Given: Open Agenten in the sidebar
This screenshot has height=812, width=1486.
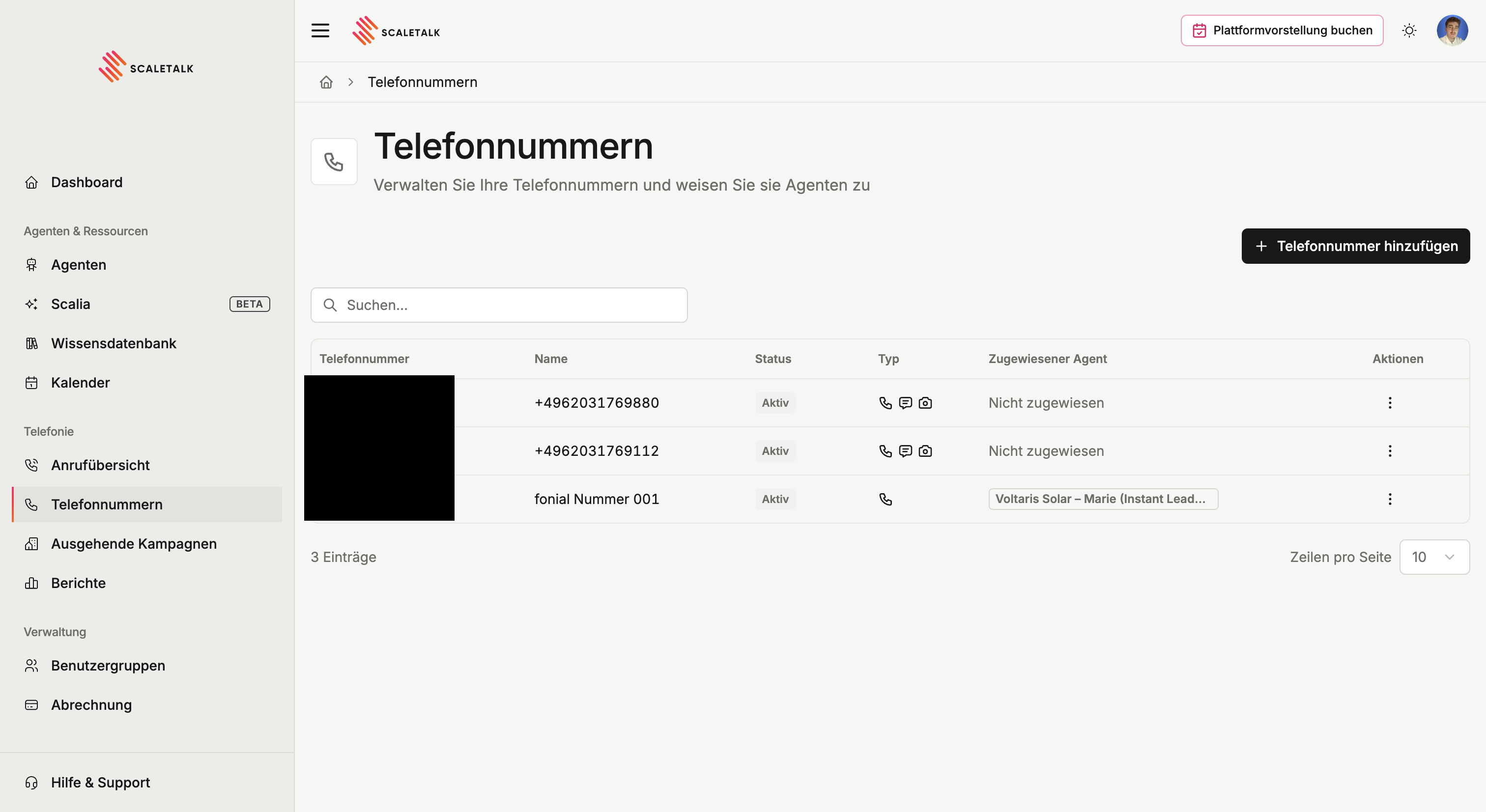Looking at the screenshot, I should click(x=147, y=265).
